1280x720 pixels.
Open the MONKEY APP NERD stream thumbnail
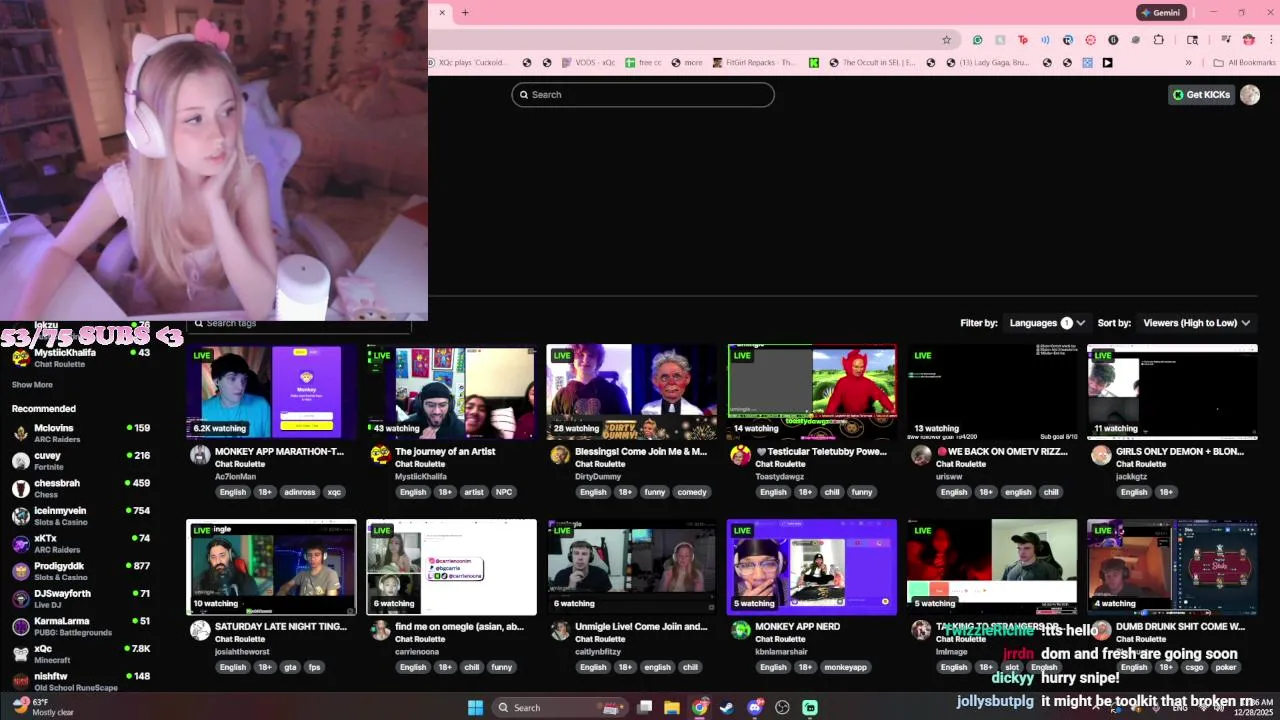[812, 567]
